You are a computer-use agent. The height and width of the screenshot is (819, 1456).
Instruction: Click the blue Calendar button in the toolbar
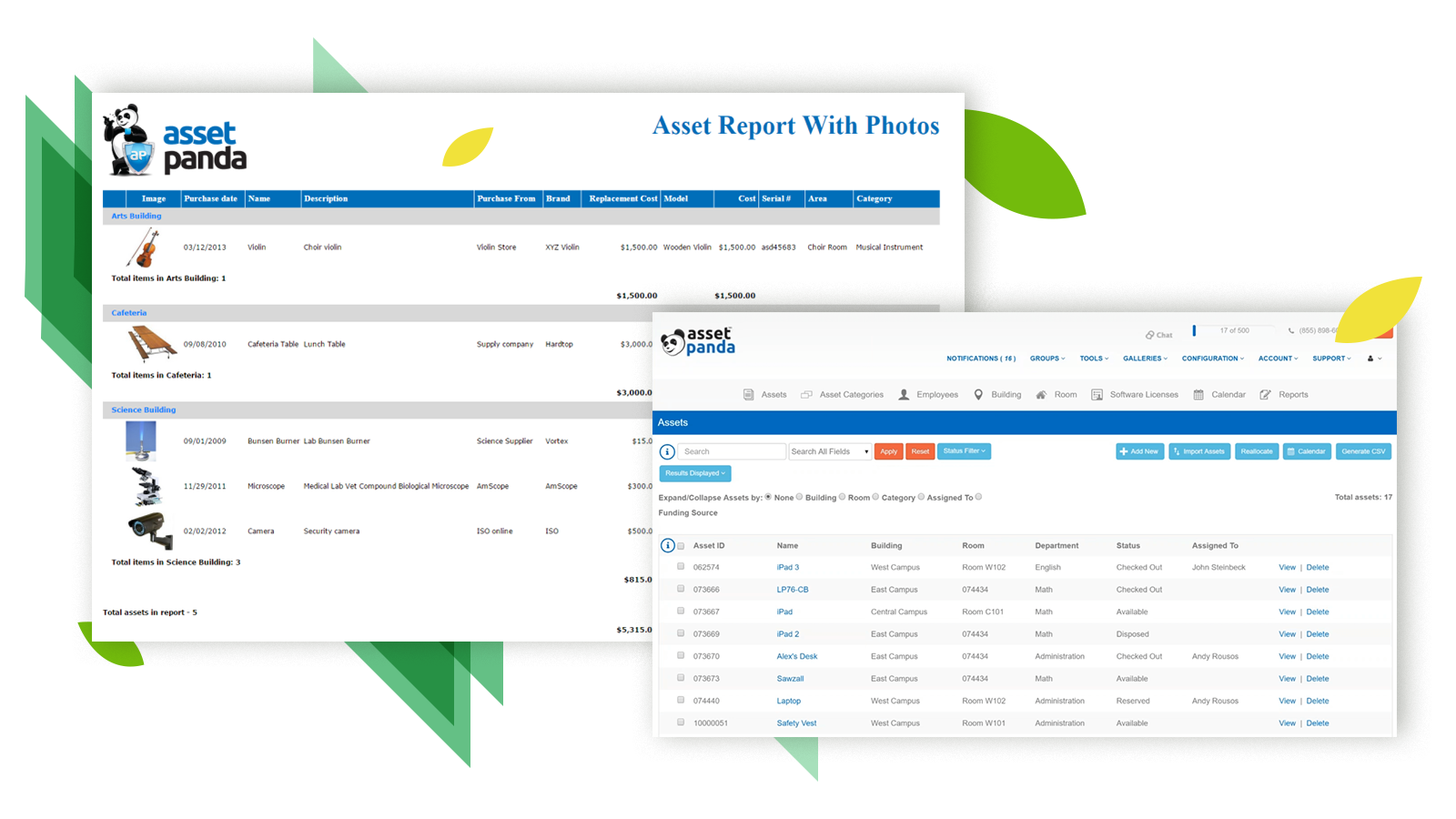(x=1307, y=451)
